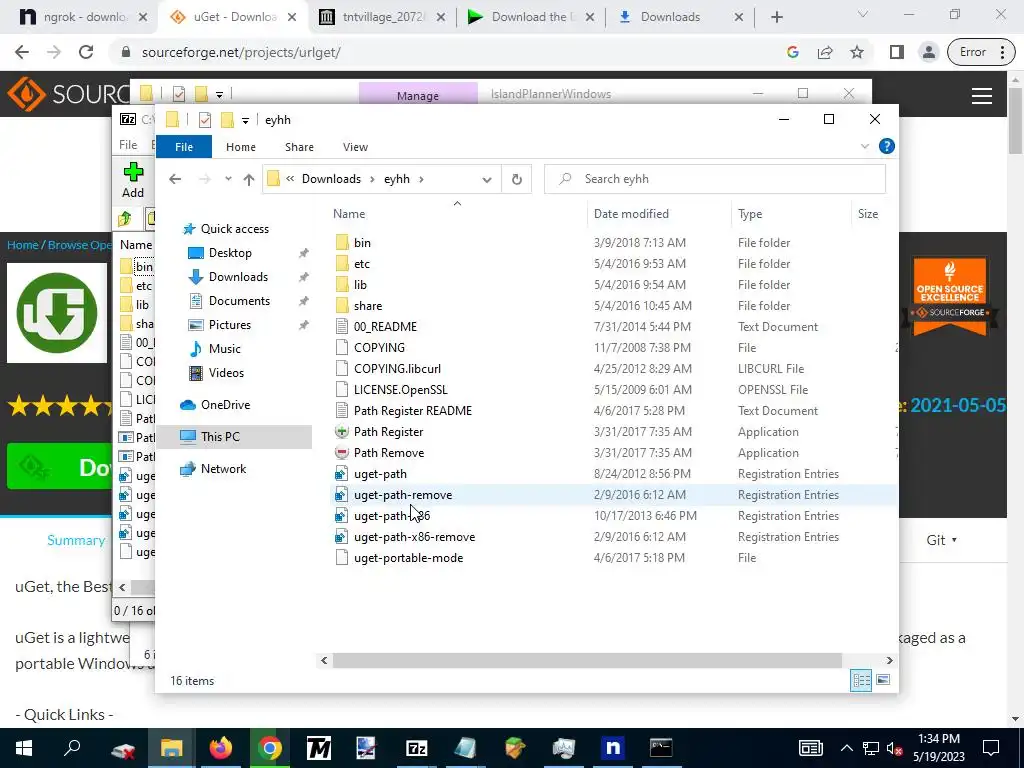
Task: Open the File ribbon tab
Action: [184, 147]
